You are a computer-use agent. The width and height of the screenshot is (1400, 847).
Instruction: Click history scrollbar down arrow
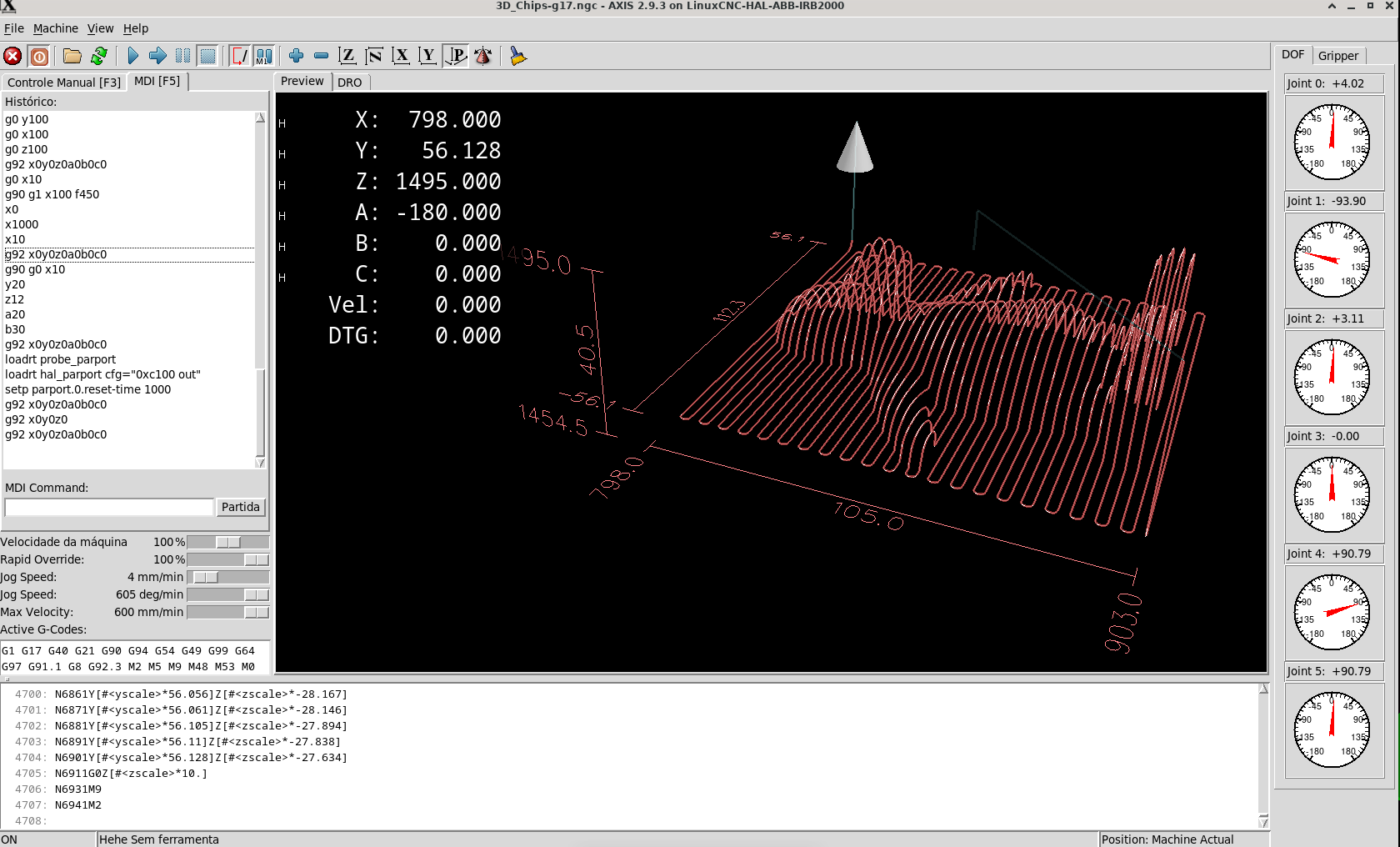click(x=260, y=463)
